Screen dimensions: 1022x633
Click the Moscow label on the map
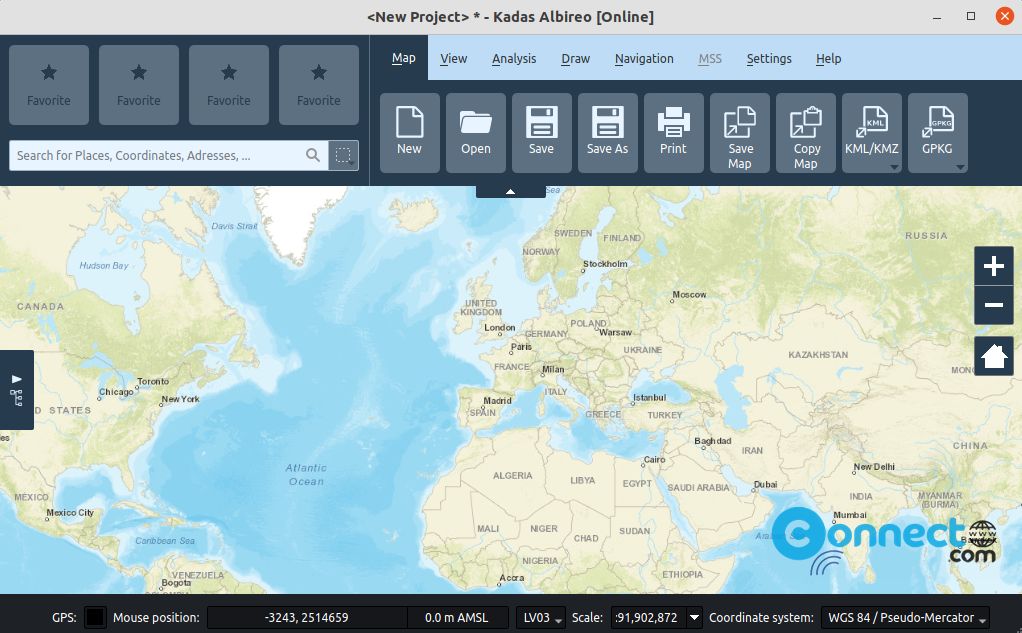(689, 295)
